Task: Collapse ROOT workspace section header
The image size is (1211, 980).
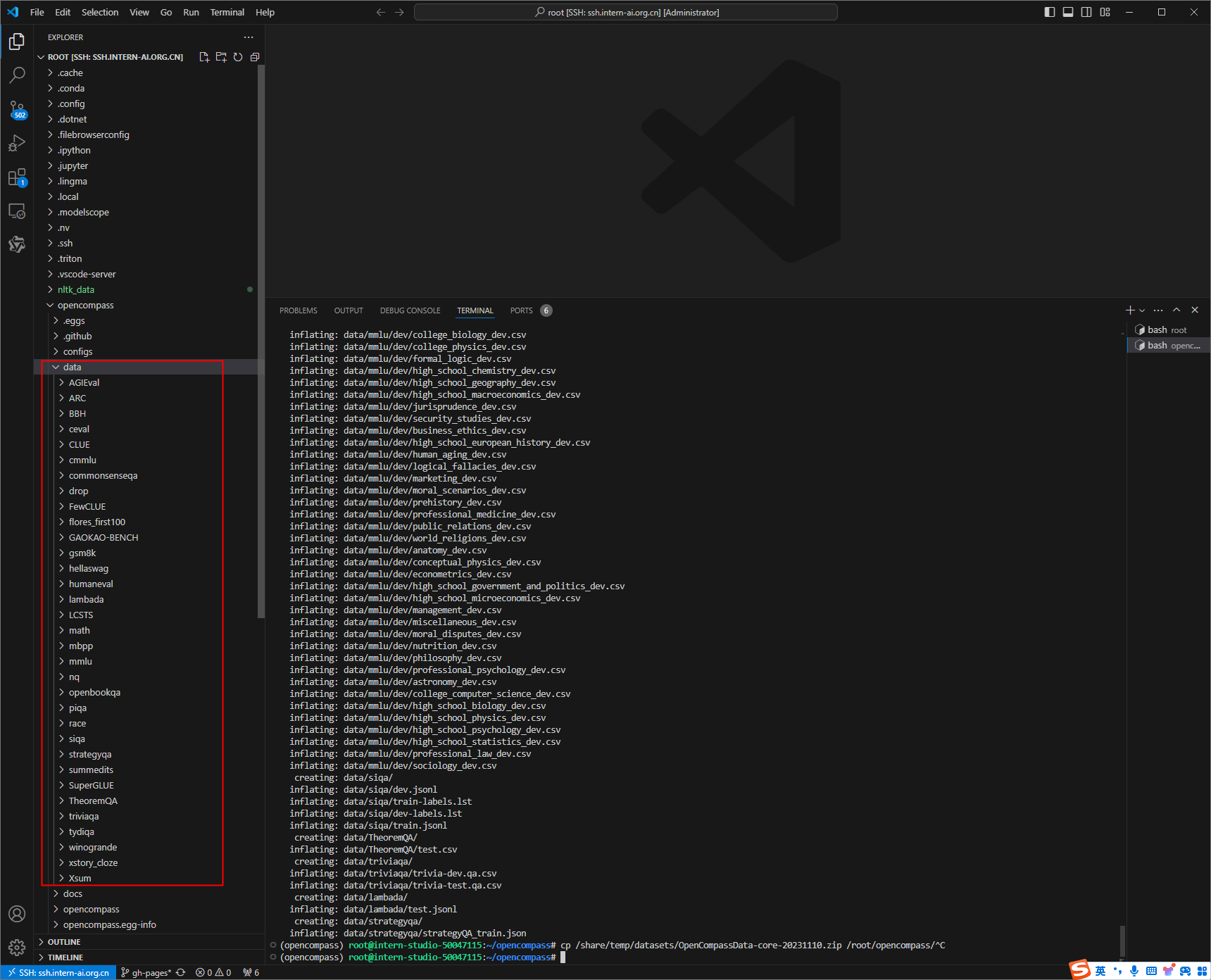Action: 115,57
